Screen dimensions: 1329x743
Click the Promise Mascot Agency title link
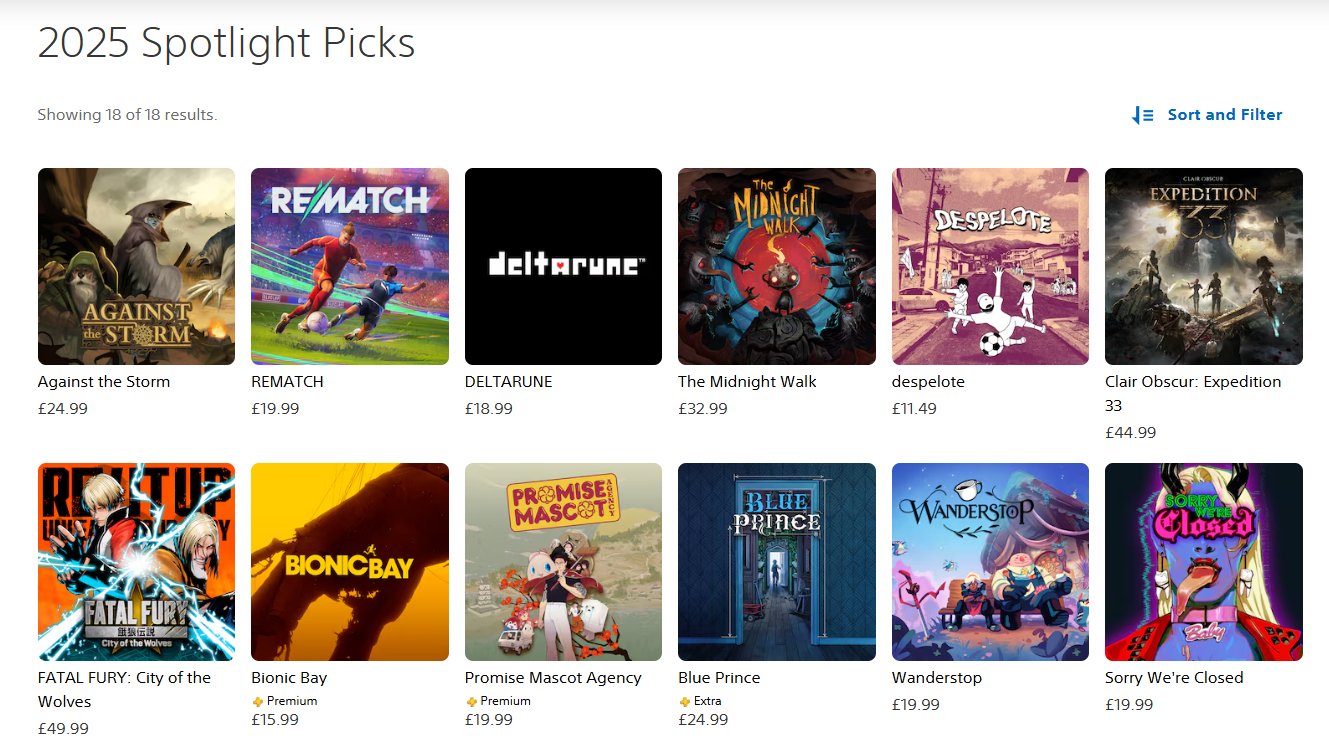(553, 678)
